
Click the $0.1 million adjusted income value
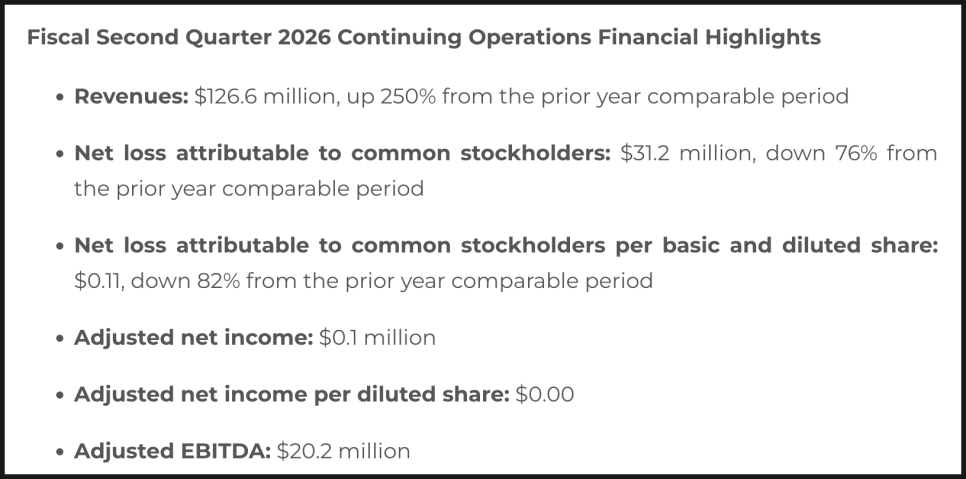[378, 338]
